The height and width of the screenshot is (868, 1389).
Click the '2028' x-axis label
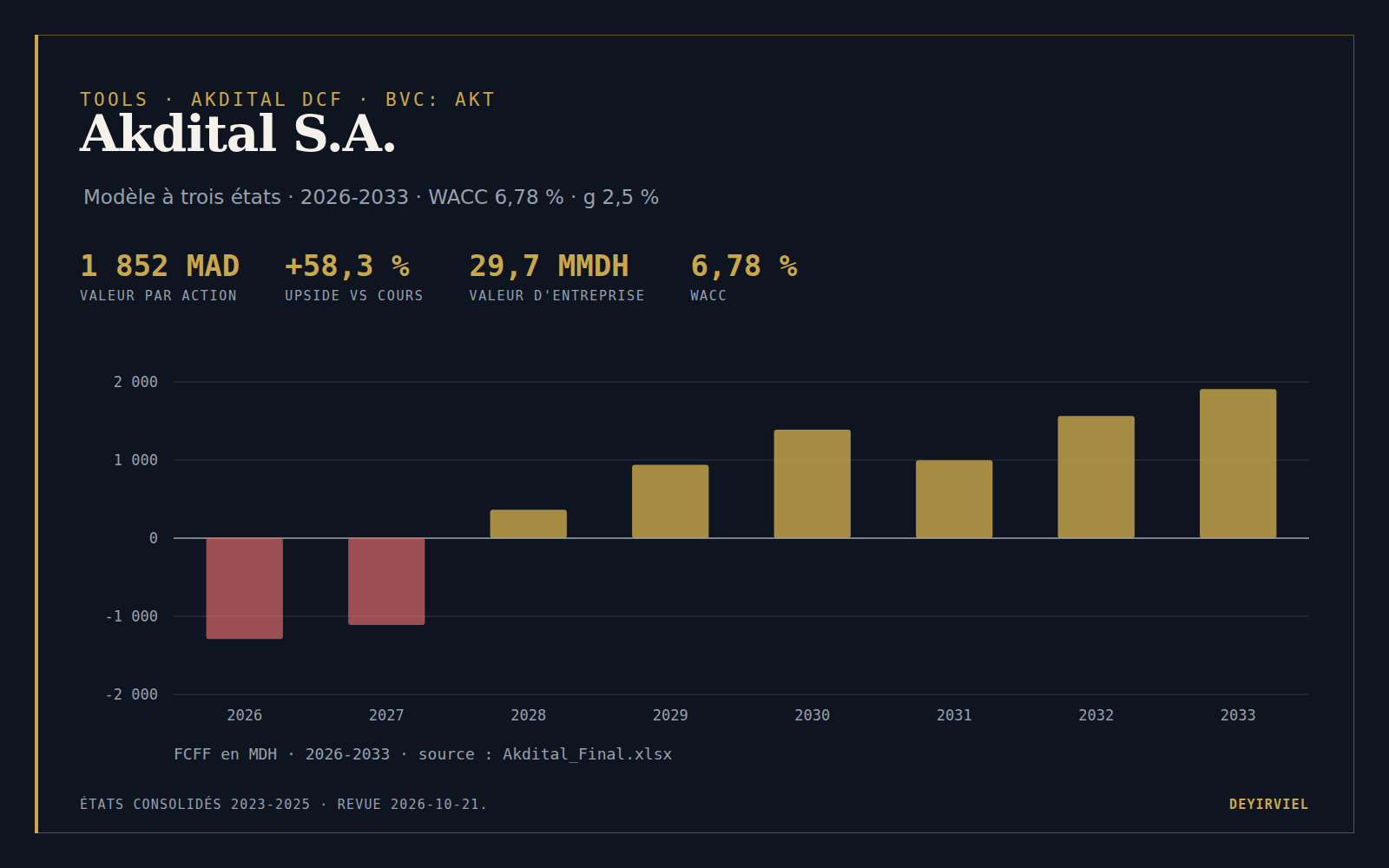click(529, 715)
